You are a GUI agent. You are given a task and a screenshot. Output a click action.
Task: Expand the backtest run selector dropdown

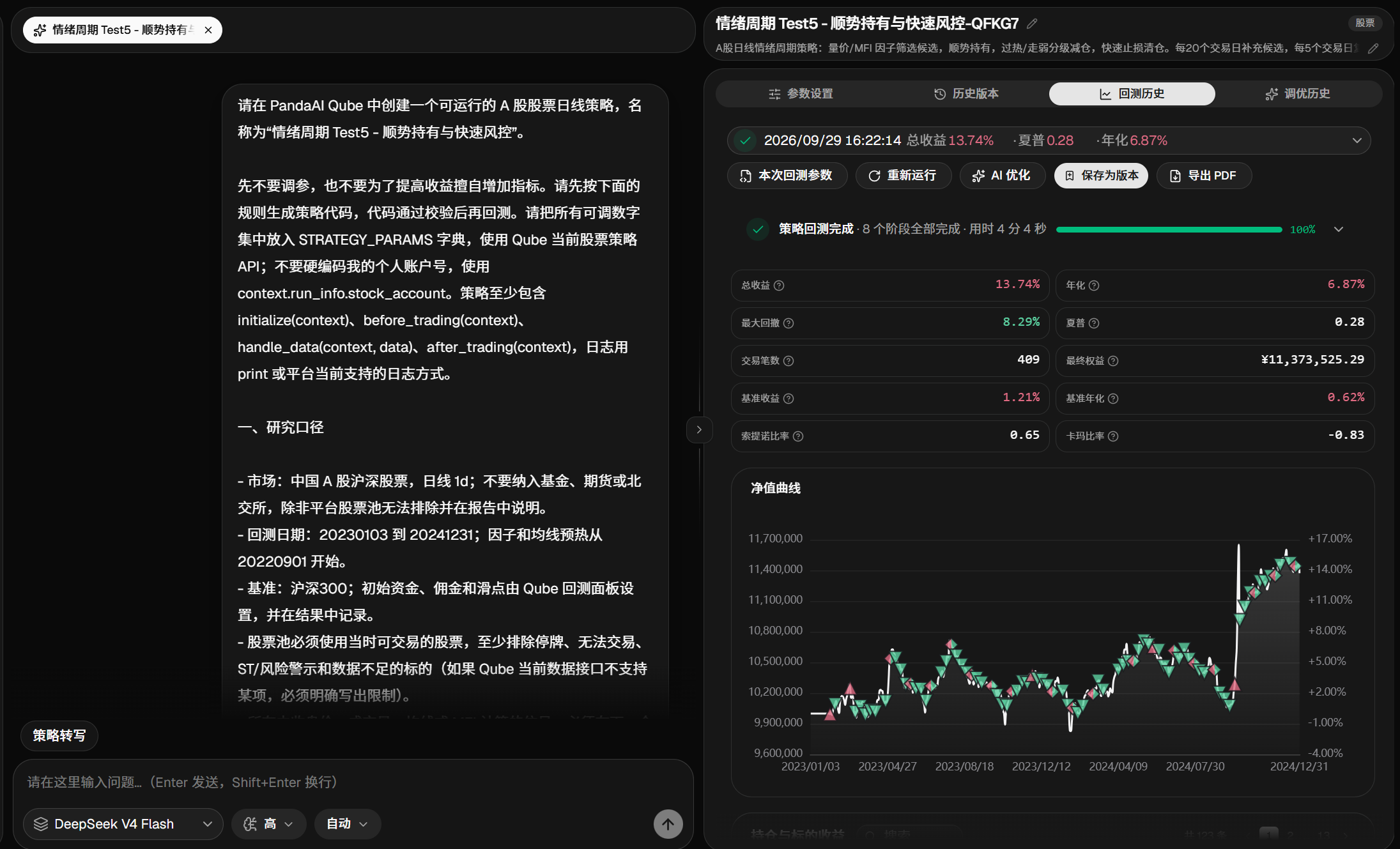click(1357, 141)
